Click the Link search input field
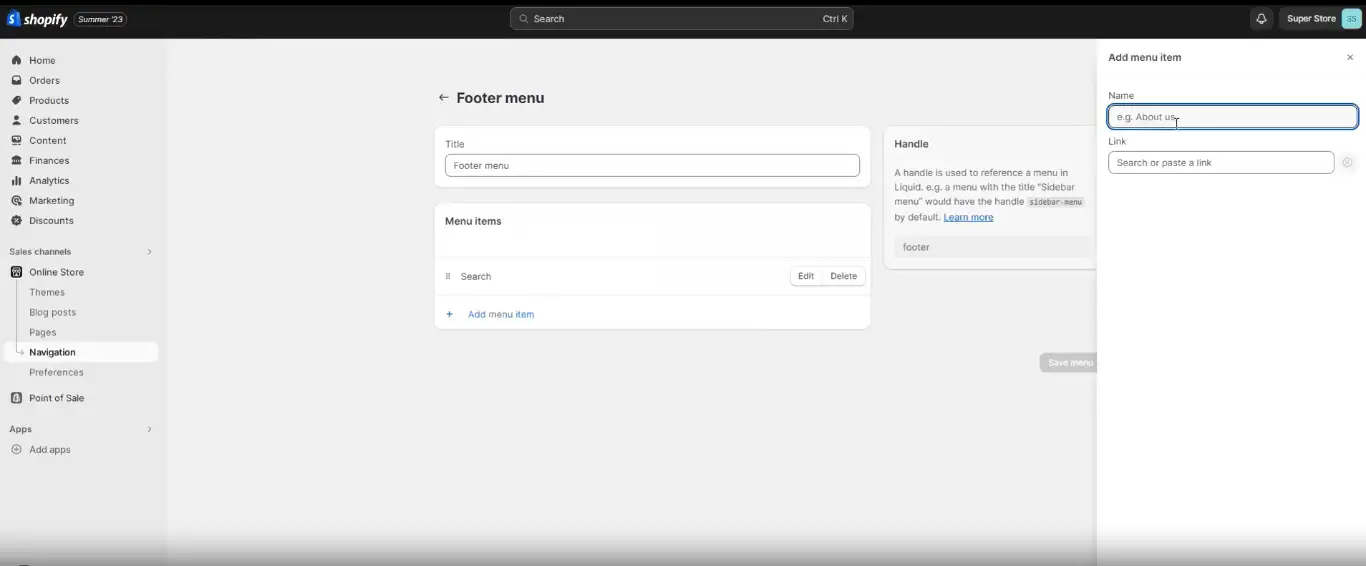The width and height of the screenshot is (1366, 566). (x=1220, y=162)
